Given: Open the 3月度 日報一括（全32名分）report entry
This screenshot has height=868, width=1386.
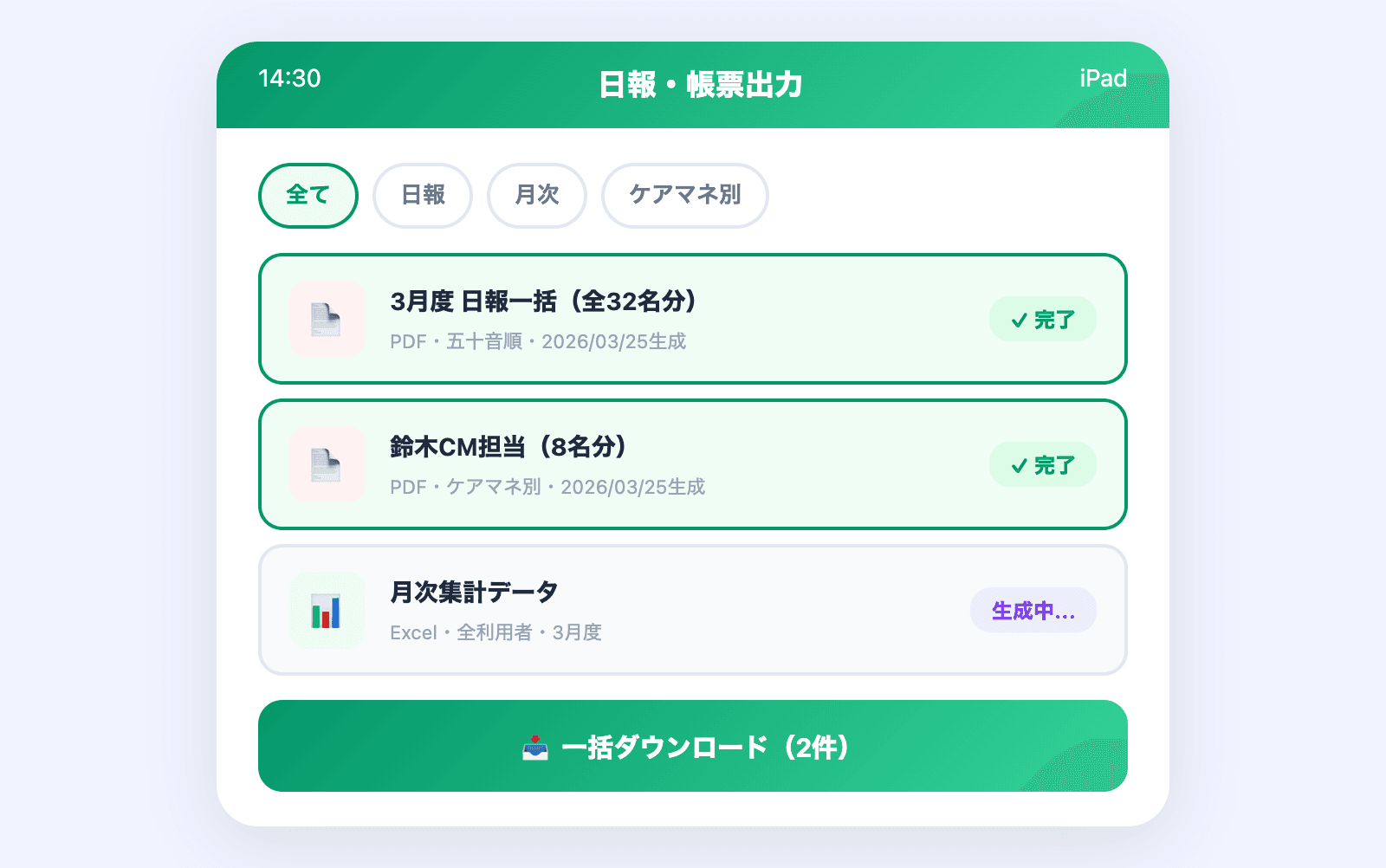Looking at the screenshot, I should pyautogui.click(x=693, y=319).
